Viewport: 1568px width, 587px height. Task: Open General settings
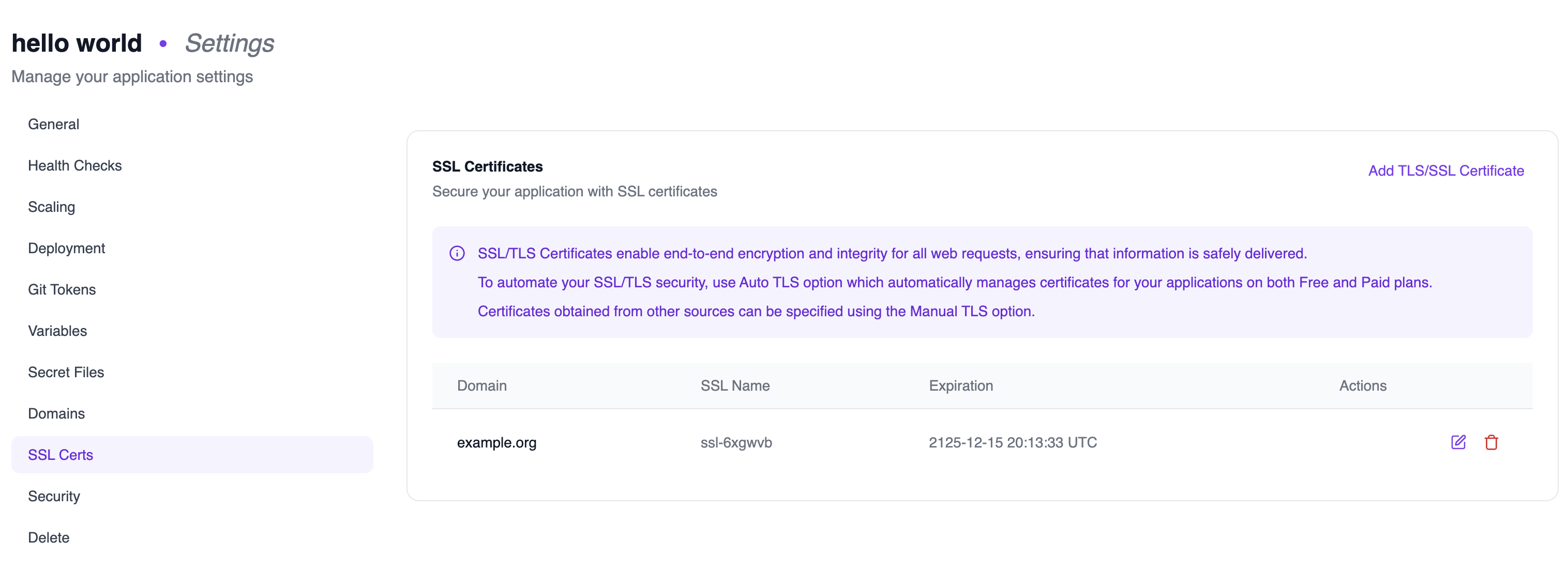click(x=54, y=124)
